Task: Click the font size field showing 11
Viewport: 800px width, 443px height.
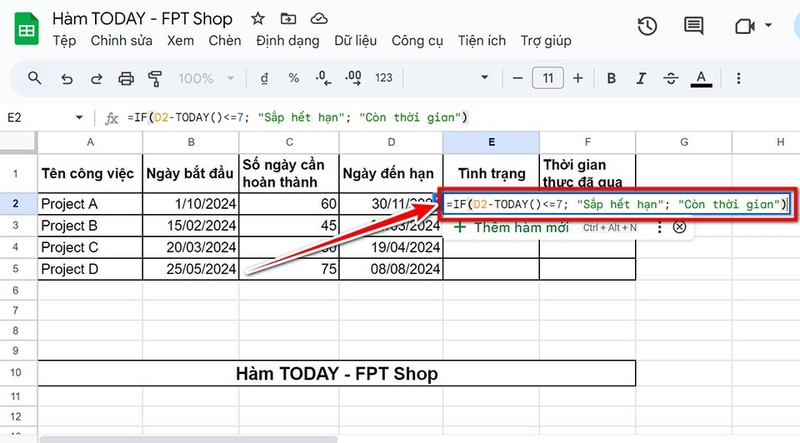Action: 548,78
